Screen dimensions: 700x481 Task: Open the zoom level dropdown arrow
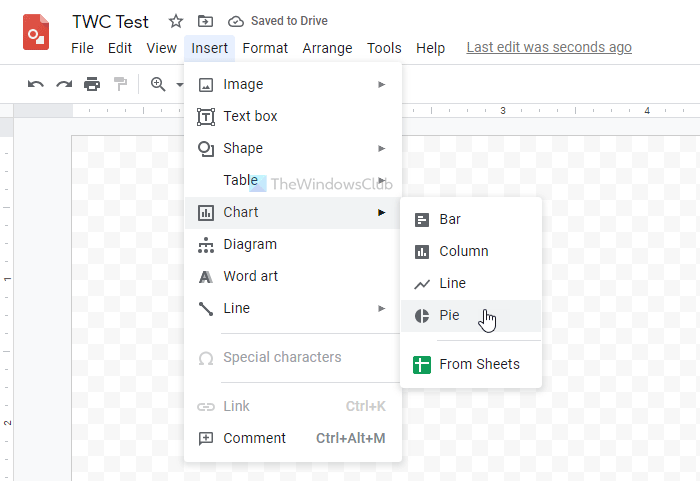pos(180,85)
